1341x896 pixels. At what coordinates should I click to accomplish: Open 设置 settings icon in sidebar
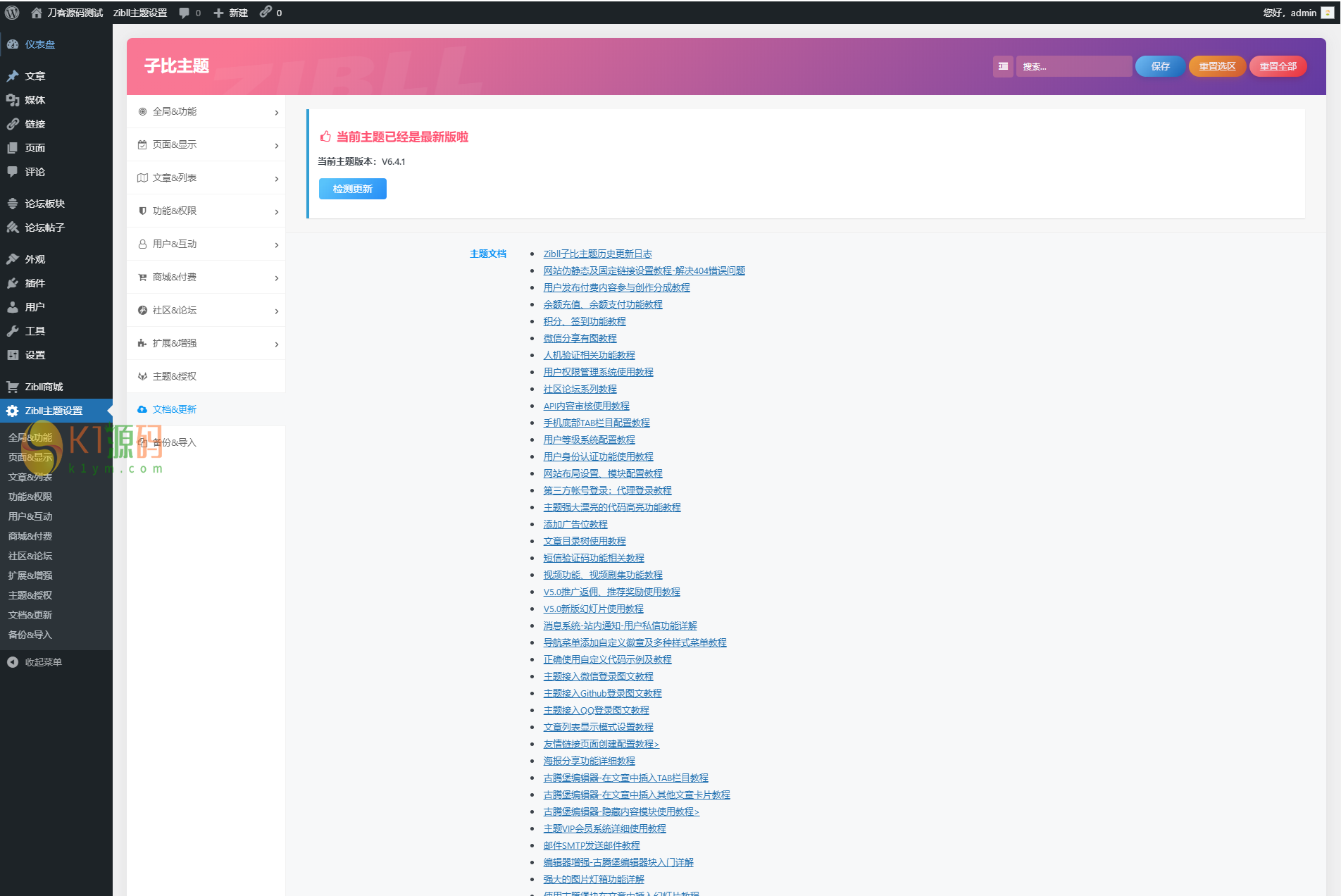tap(13, 355)
